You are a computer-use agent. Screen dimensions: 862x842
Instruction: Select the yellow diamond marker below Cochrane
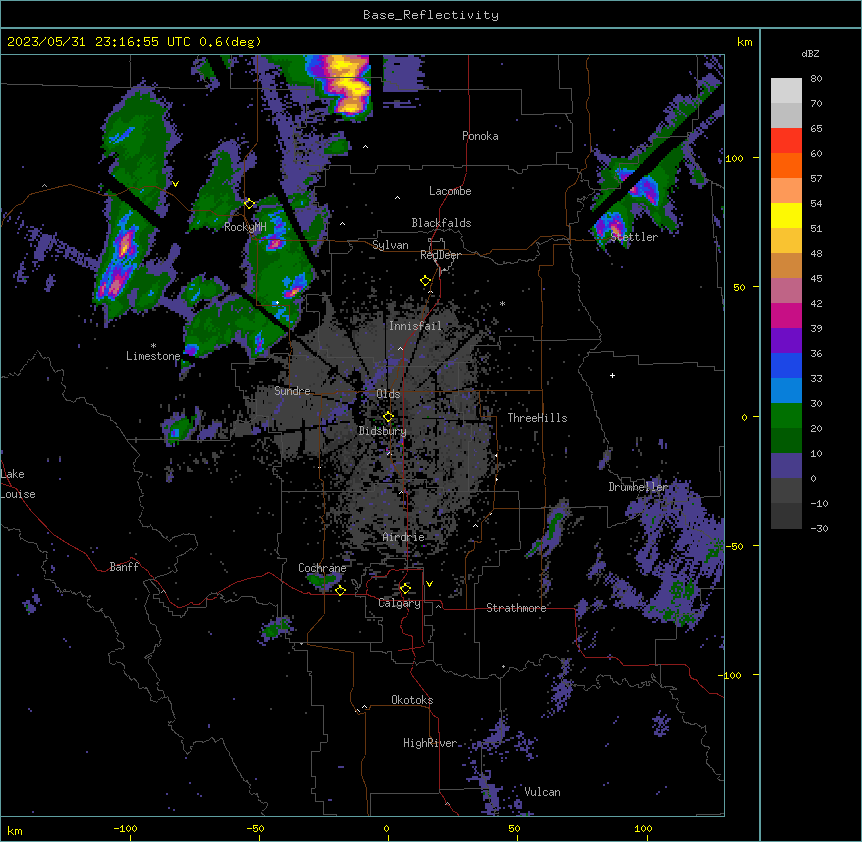(x=340, y=590)
